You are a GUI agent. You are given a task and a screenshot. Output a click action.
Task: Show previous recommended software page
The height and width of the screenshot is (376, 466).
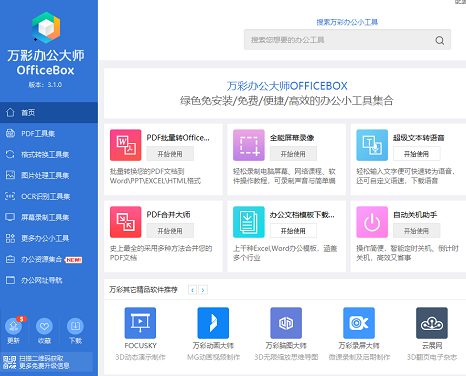[192, 290]
